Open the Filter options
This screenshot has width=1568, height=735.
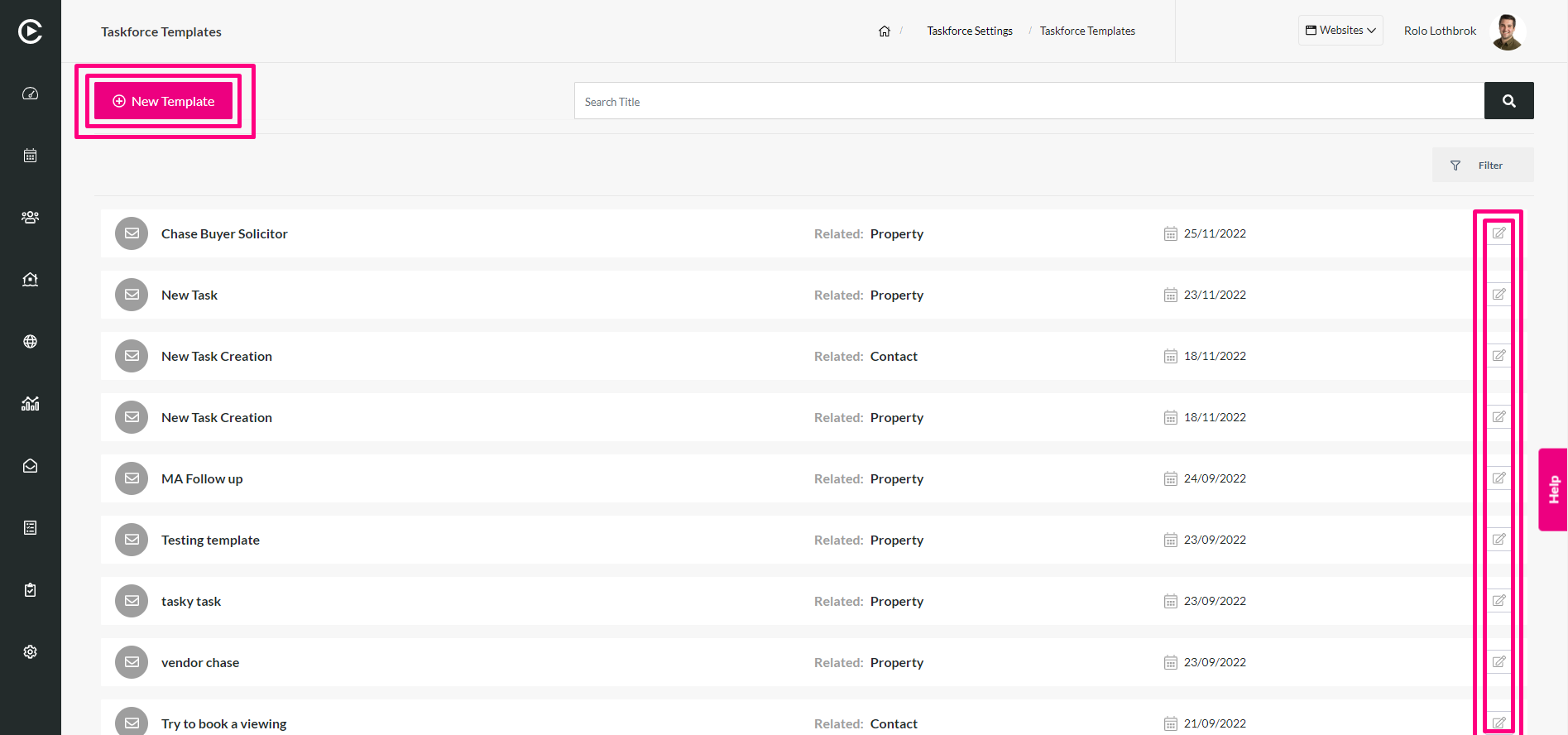pyautogui.click(x=1483, y=166)
